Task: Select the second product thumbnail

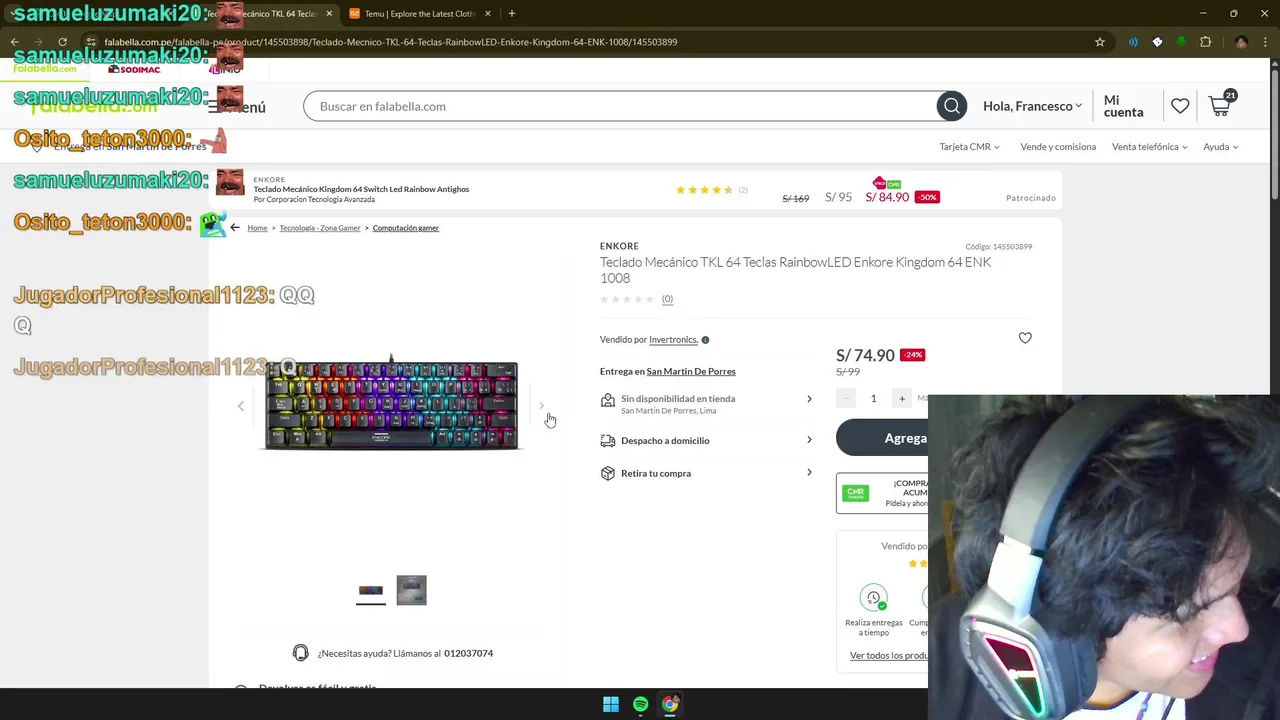Action: click(411, 590)
